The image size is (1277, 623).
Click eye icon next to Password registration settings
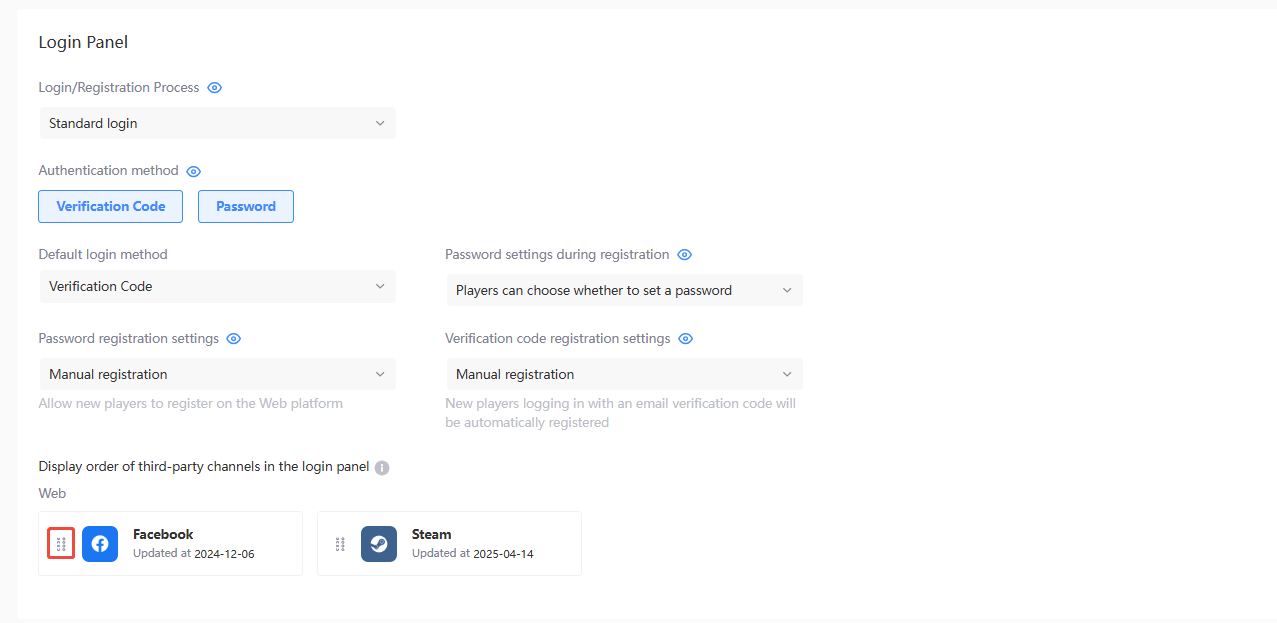pos(234,339)
